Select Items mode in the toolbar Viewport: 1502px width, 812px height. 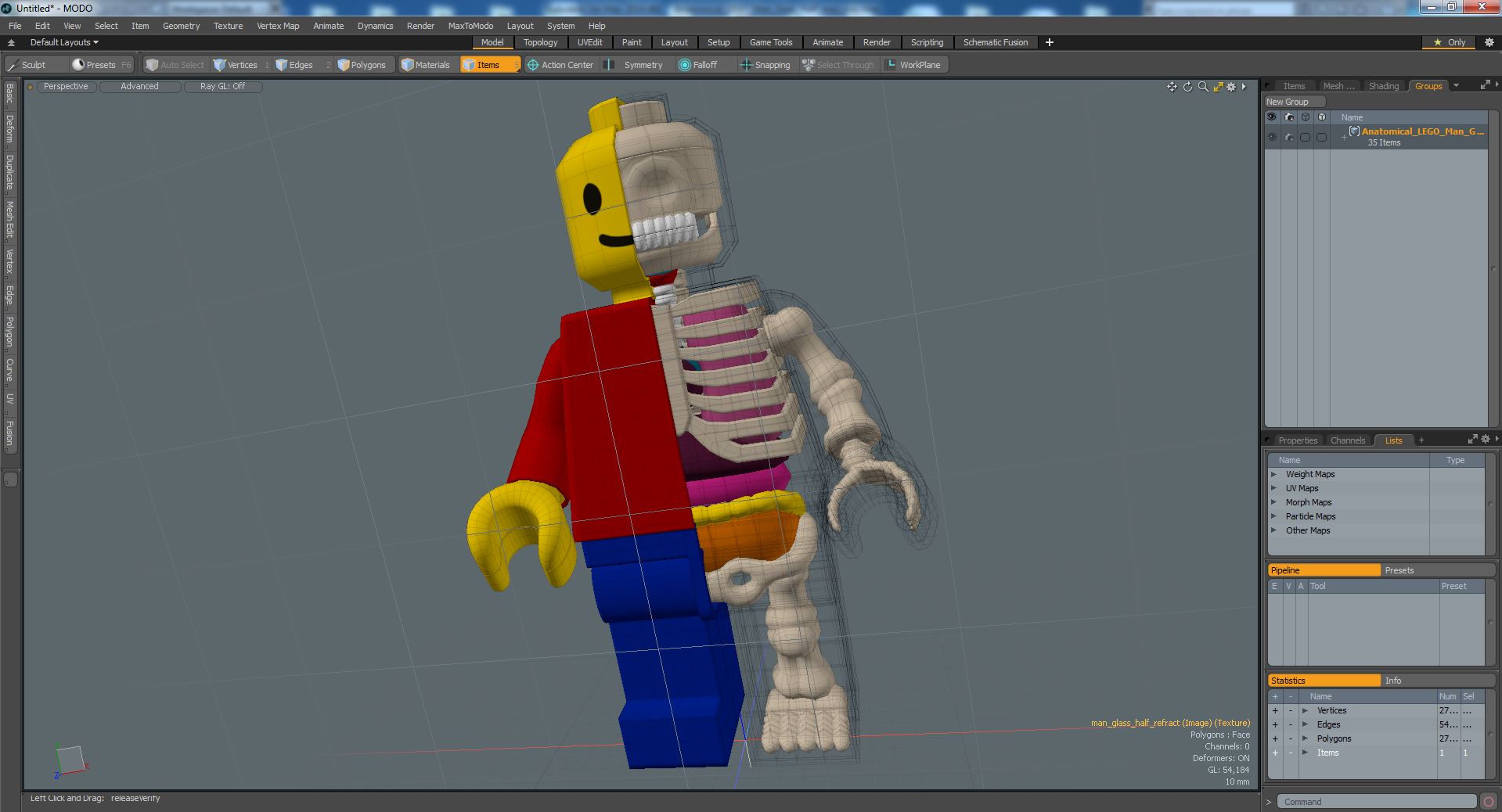pyautogui.click(x=489, y=65)
